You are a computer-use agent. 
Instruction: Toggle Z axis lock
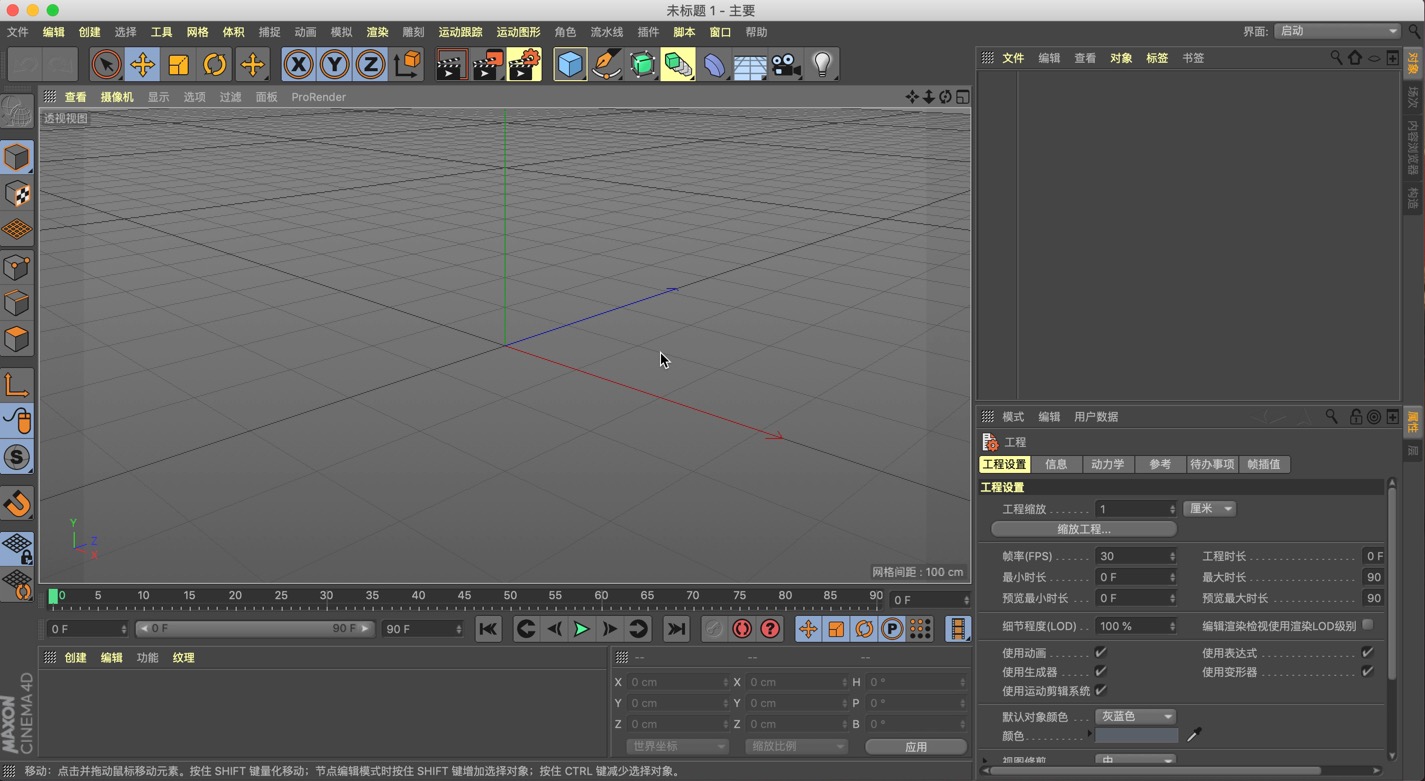(x=370, y=65)
